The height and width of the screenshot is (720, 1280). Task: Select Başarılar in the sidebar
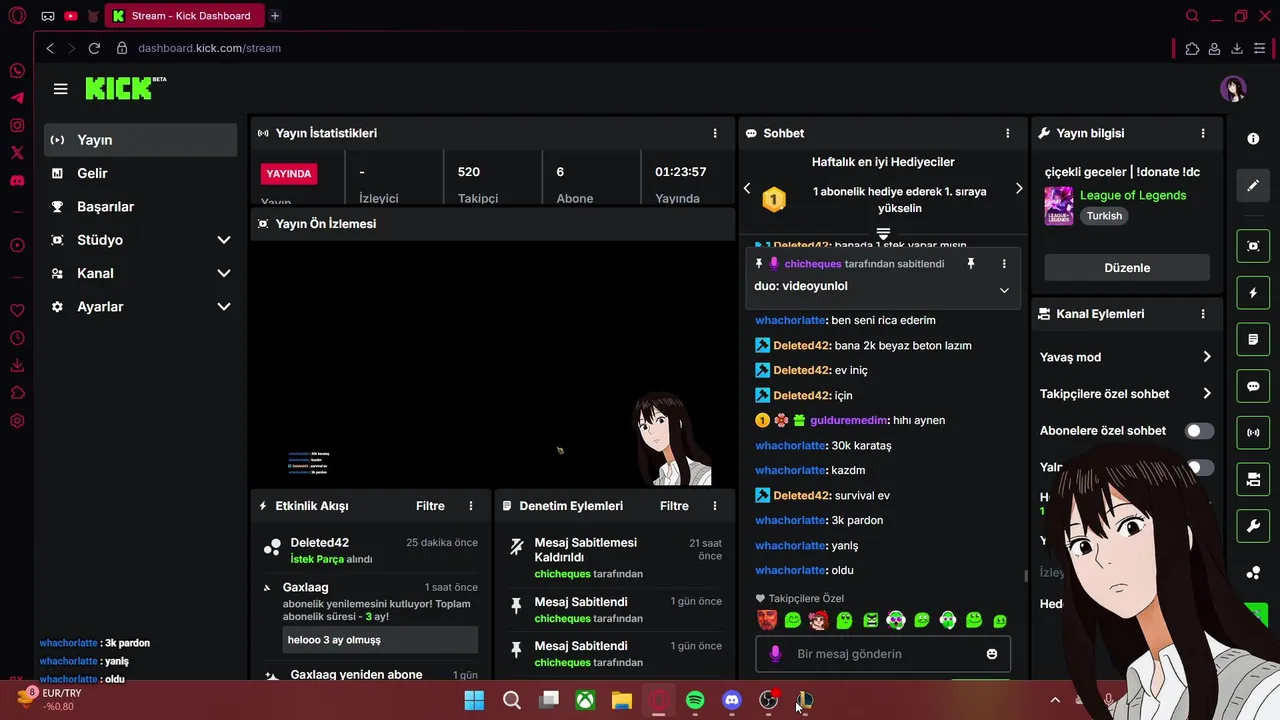coord(140,206)
